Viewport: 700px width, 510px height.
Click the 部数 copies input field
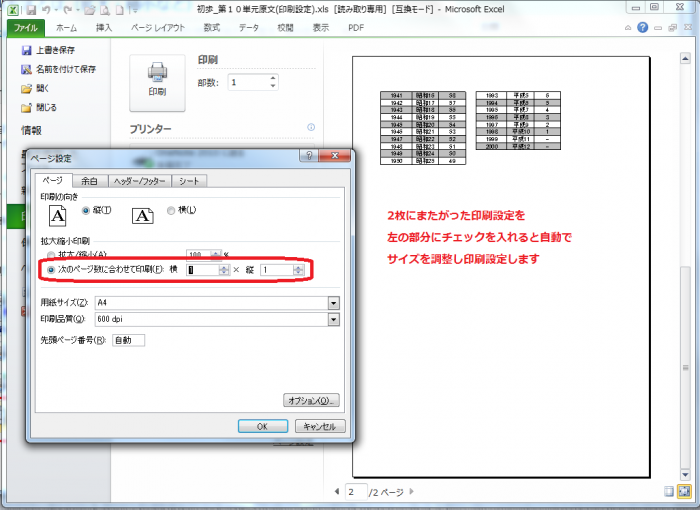click(249, 82)
